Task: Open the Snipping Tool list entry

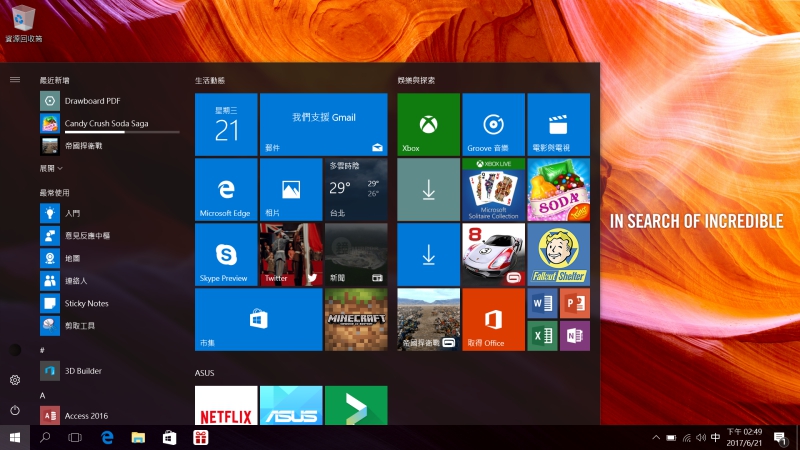Action: coord(110,326)
